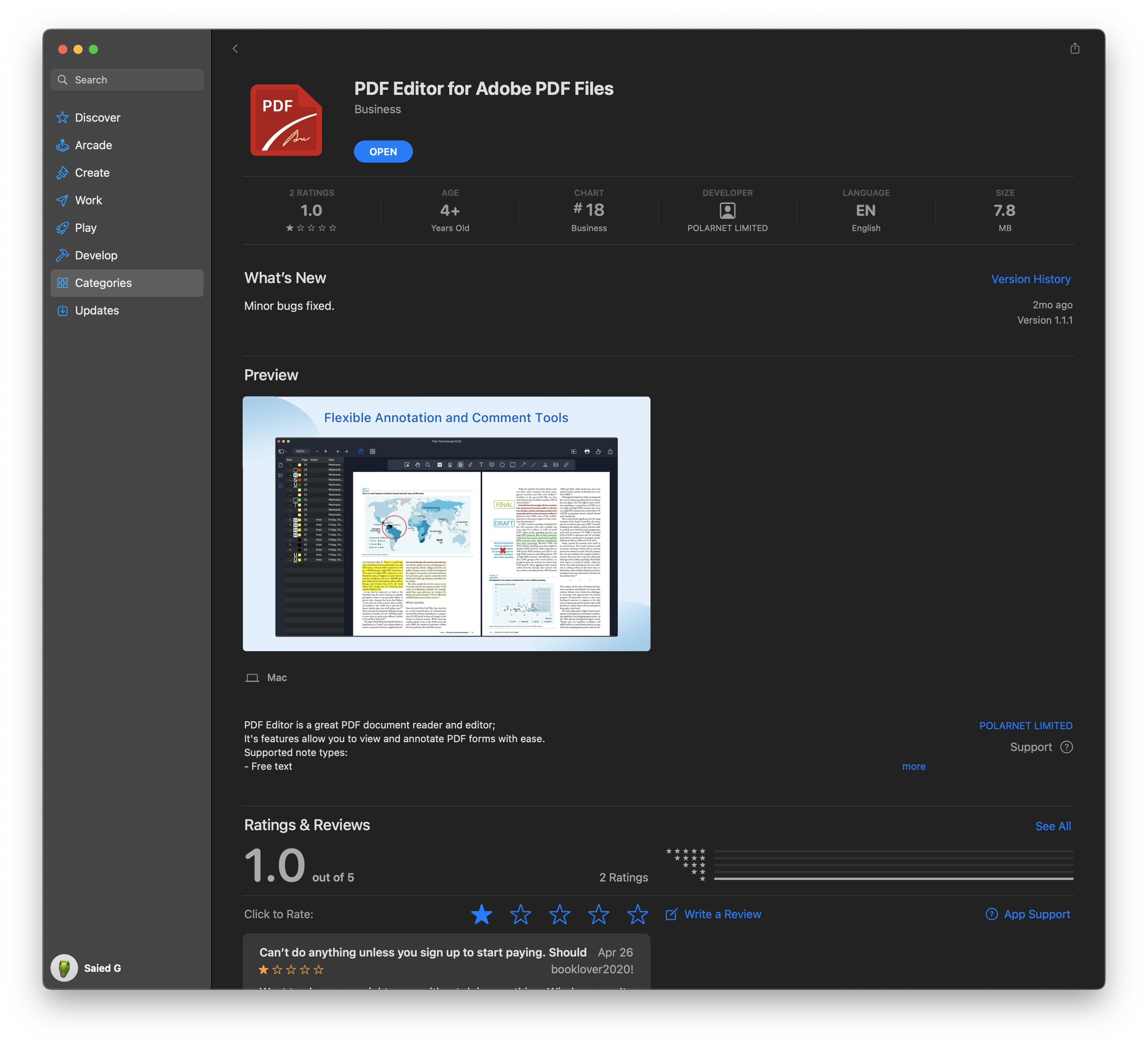
Task: Click the 2 Ratings 1.0 summary
Action: [x=311, y=211]
